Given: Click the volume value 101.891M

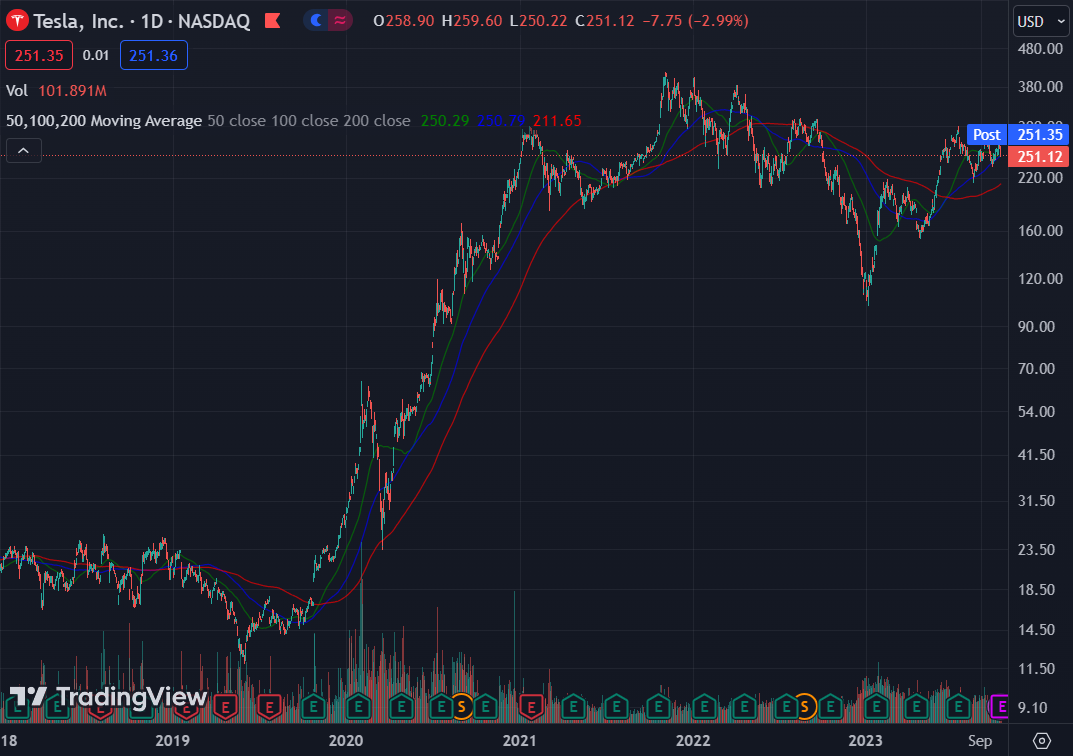Looking at the screenshot, I should 73,91.
